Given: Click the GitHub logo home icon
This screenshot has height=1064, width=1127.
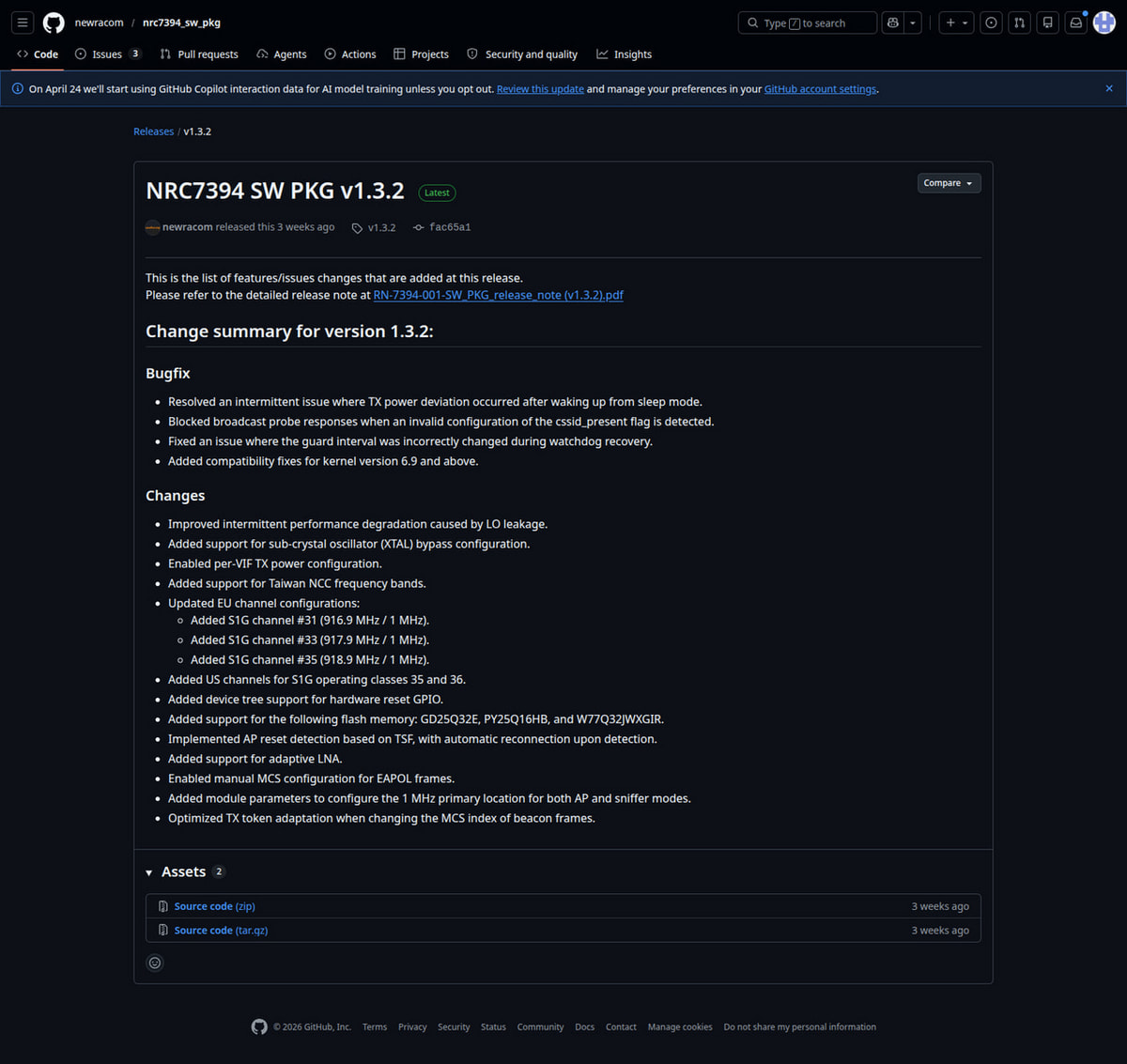Looking at the screenshot, I should 54,23.
